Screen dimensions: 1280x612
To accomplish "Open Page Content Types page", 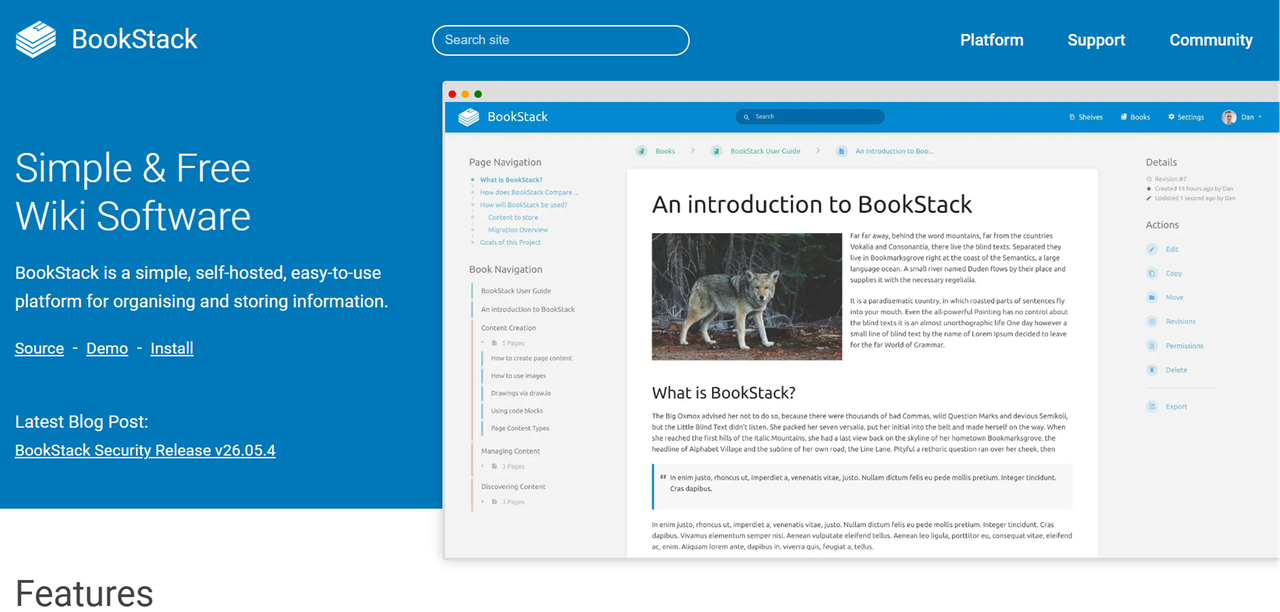I will [x=520, y=428].
